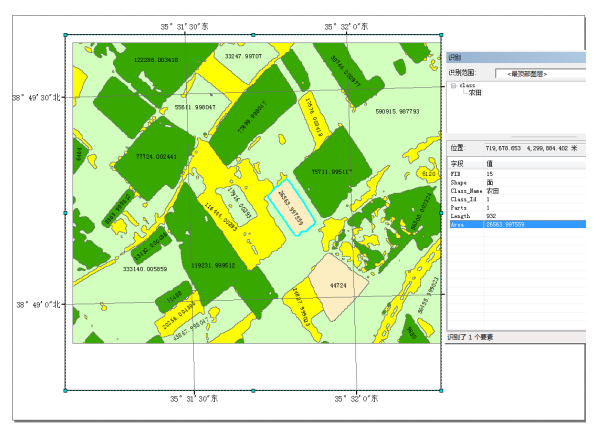Click the bottom 35° 31' 30" 东 grid label
Image resolution: width=604 pixels, height=432 pixels.
[x=194, y=398]
